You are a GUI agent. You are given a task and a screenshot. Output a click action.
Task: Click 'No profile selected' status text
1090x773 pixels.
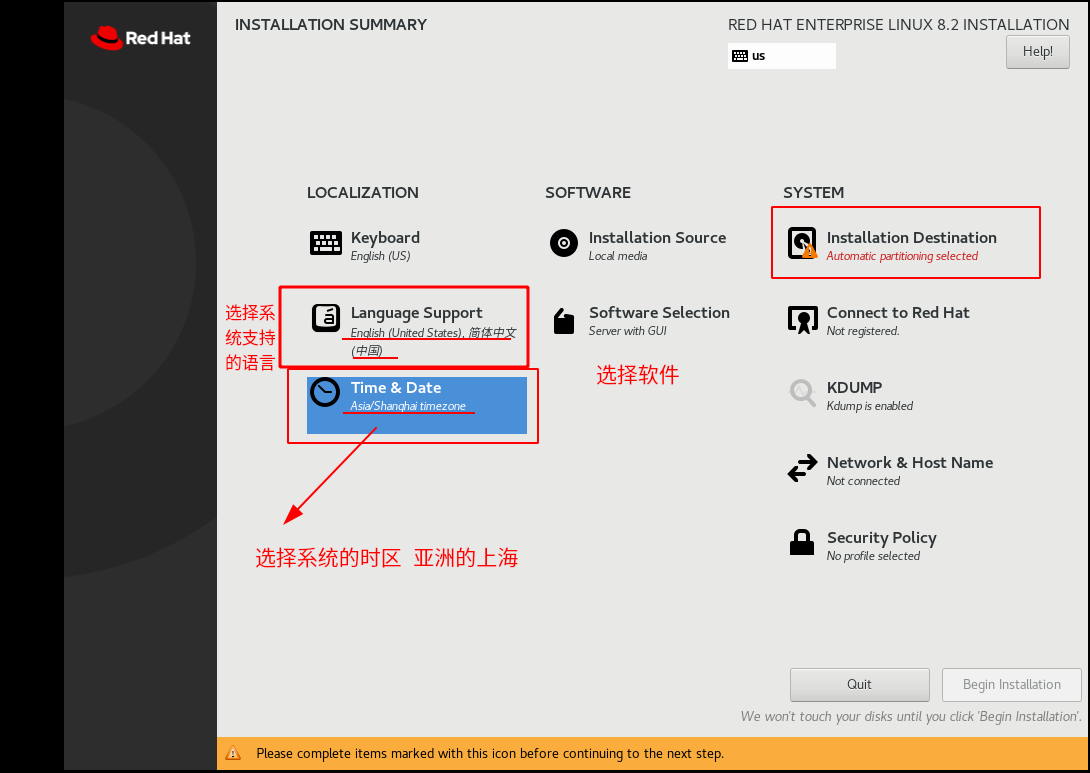873,556
